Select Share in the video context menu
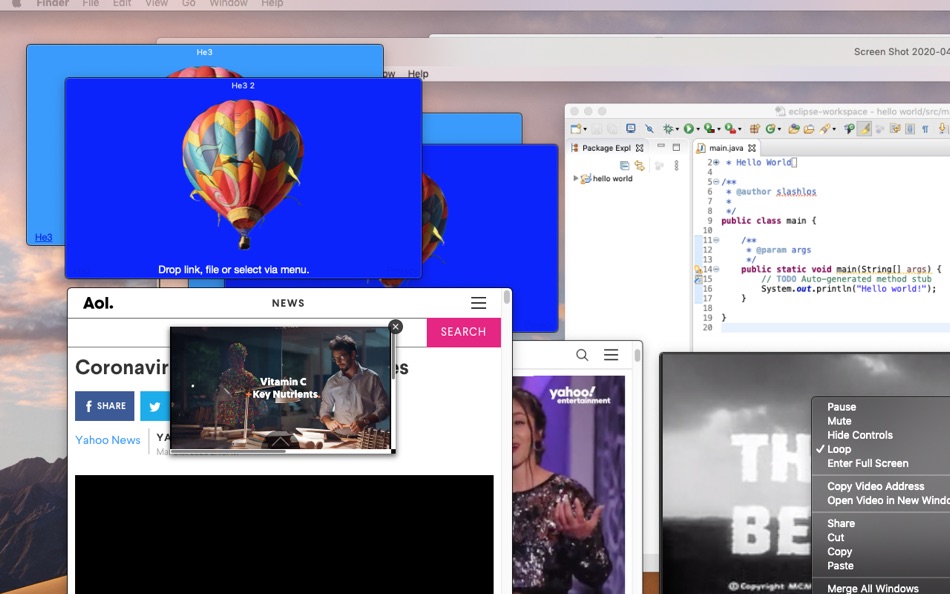950x594 pixels. point(841,523)
